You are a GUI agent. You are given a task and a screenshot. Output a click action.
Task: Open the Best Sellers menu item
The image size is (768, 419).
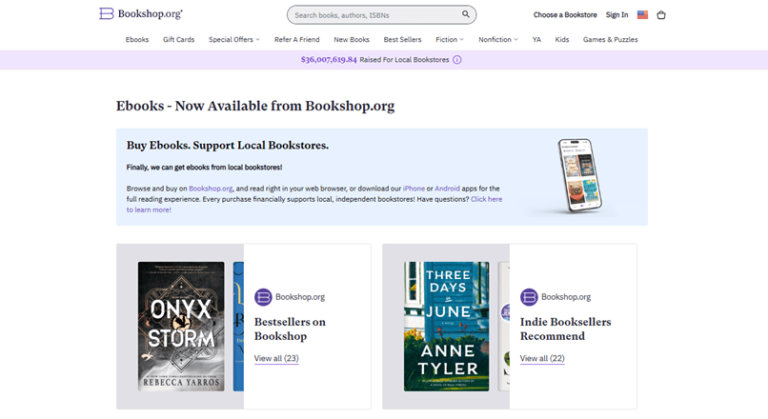(403, 40)
